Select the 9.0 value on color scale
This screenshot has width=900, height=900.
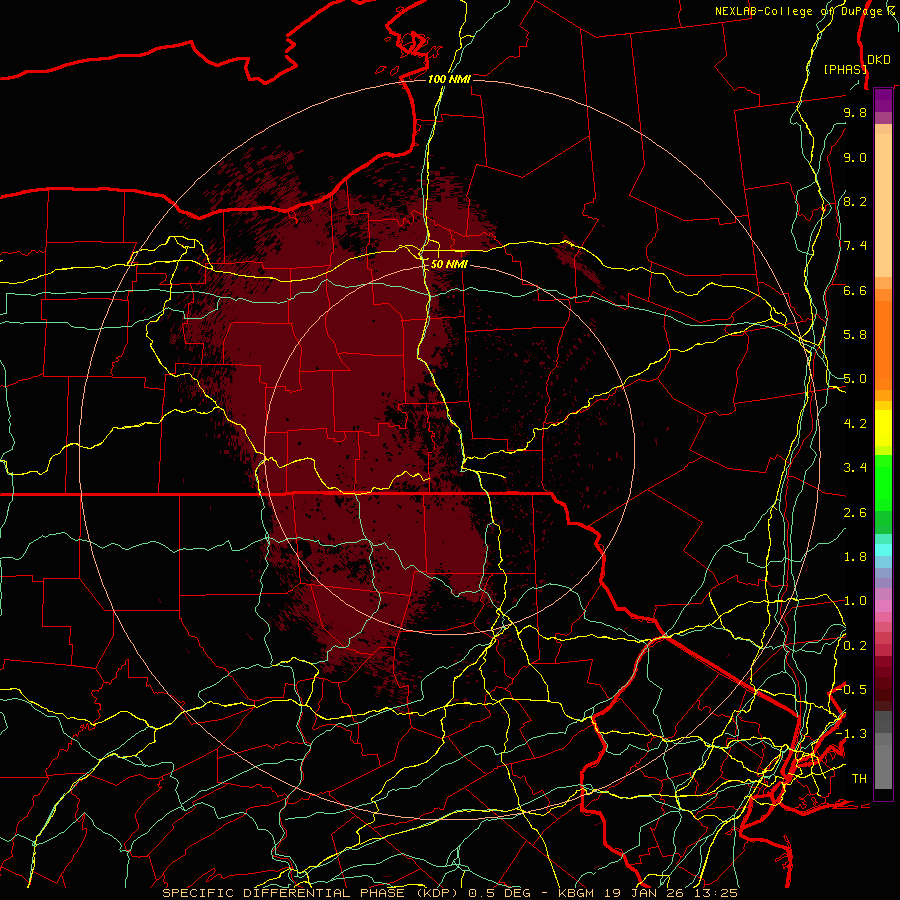pos(855,157)
